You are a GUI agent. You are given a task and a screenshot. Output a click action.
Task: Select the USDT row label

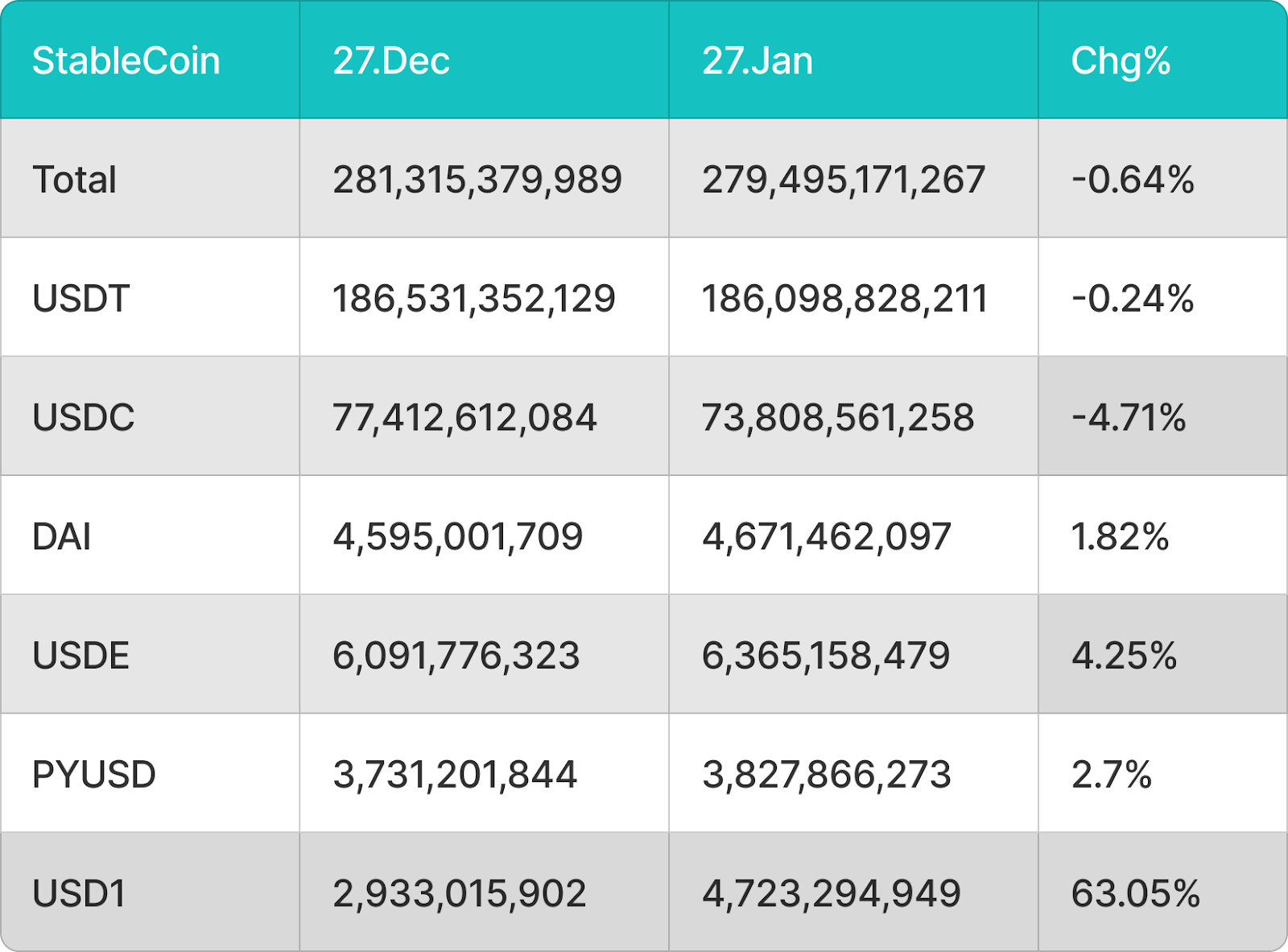(80, 299)
